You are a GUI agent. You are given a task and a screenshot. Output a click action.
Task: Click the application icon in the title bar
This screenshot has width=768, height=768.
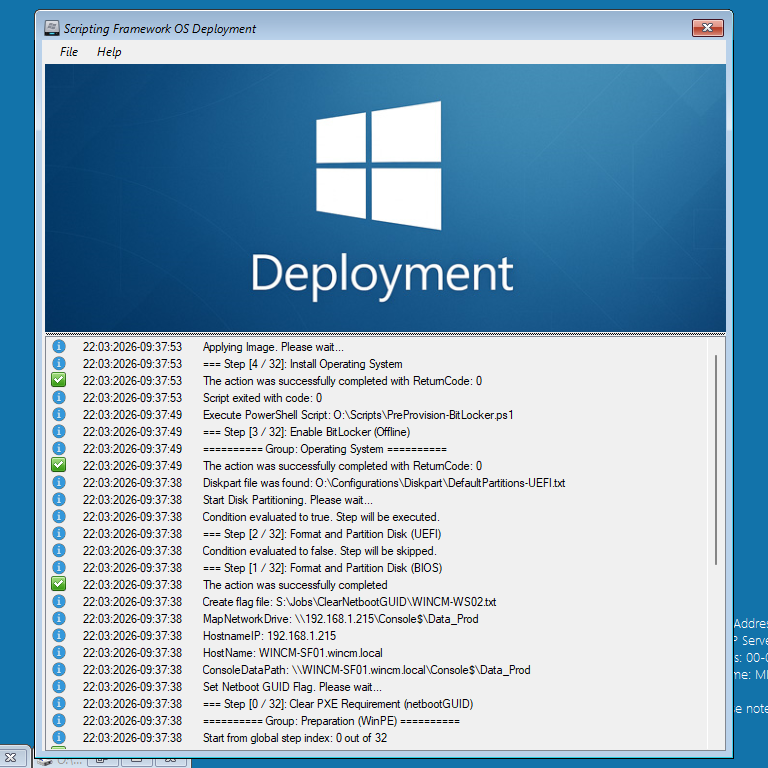pos(52,29)
